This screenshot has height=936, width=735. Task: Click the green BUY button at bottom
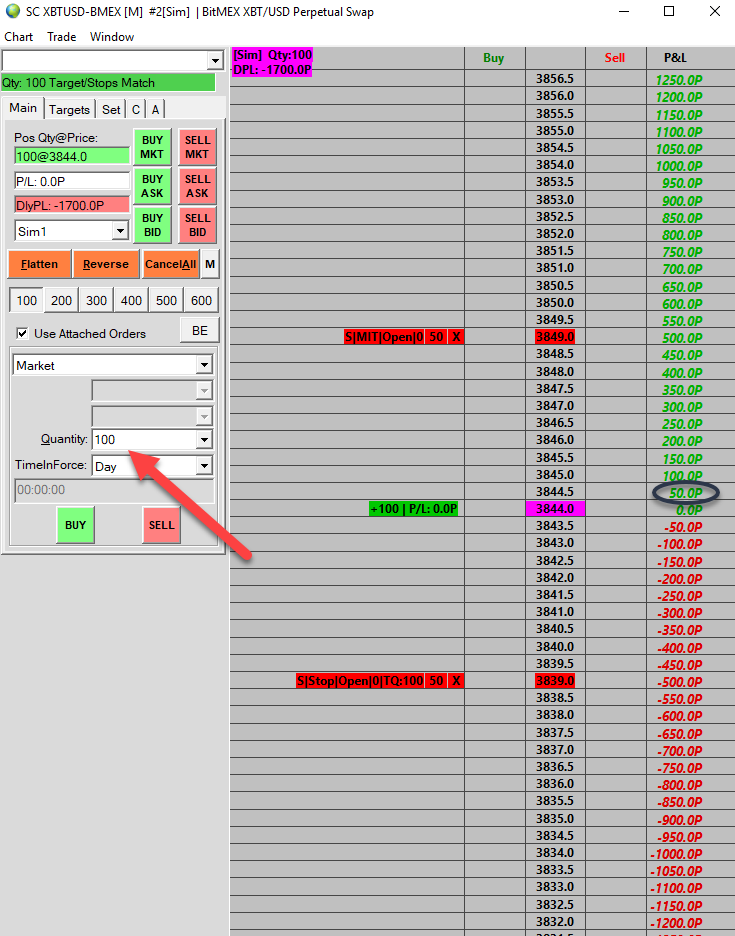75,525
